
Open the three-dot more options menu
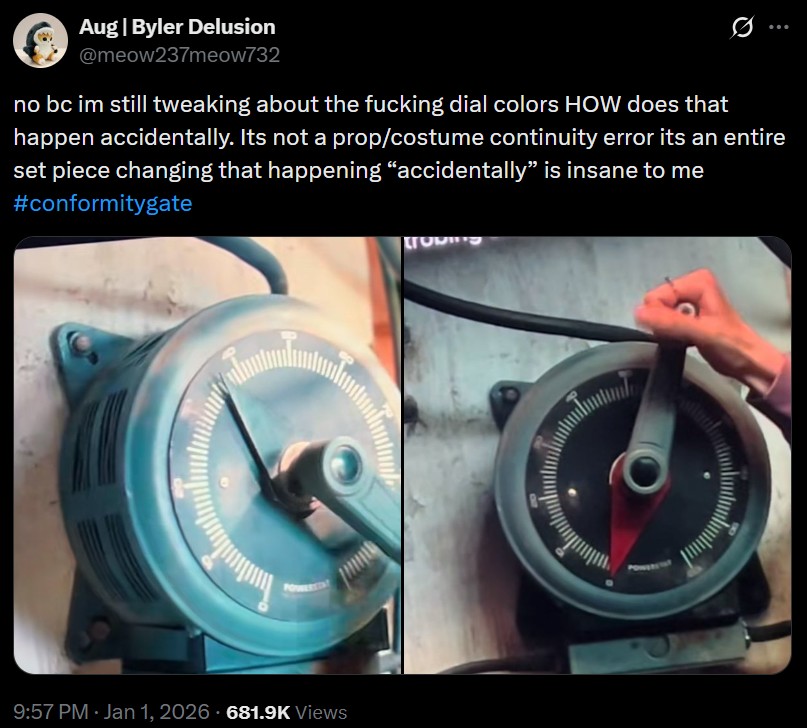(x=779, y=27)
